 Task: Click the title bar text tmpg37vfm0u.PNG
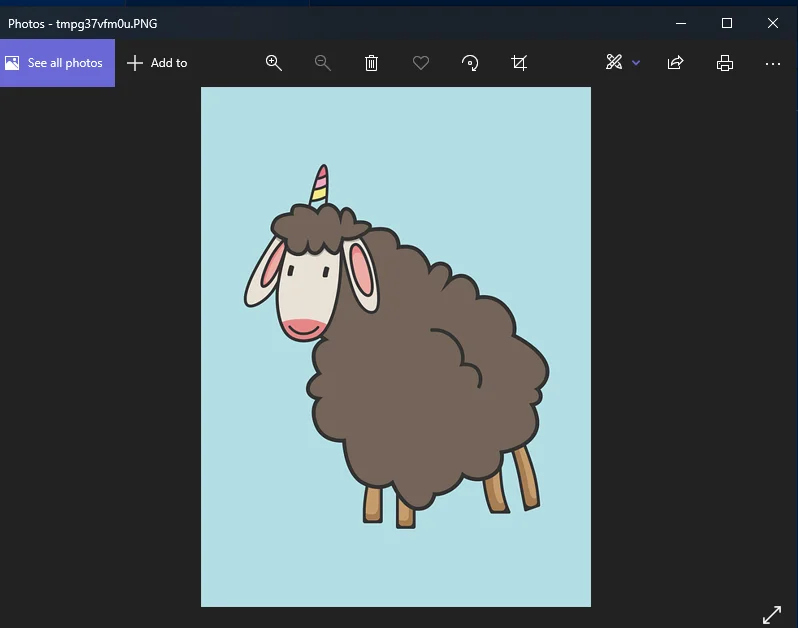(83, 23)
